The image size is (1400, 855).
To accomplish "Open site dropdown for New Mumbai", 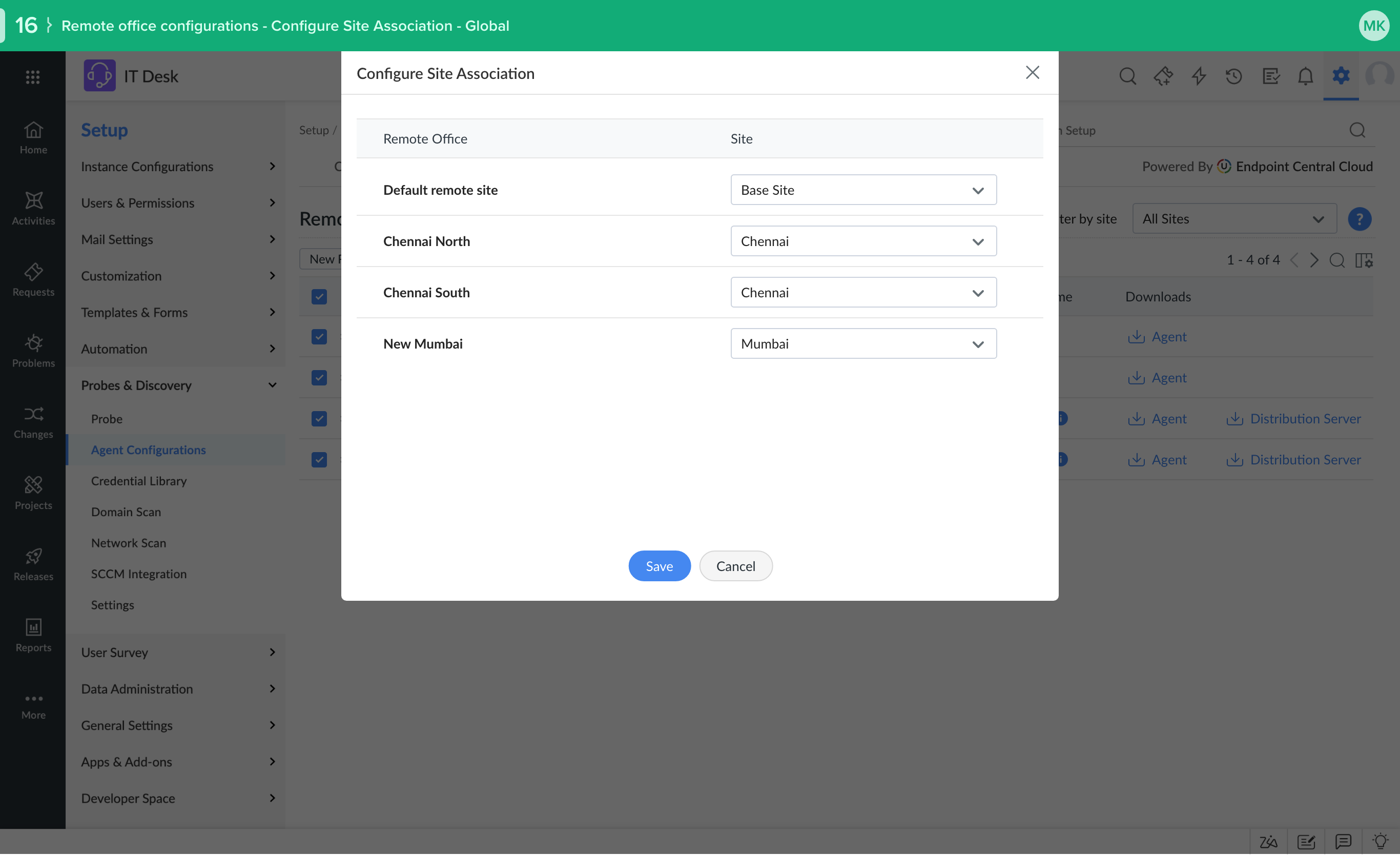I will [863, 343].
